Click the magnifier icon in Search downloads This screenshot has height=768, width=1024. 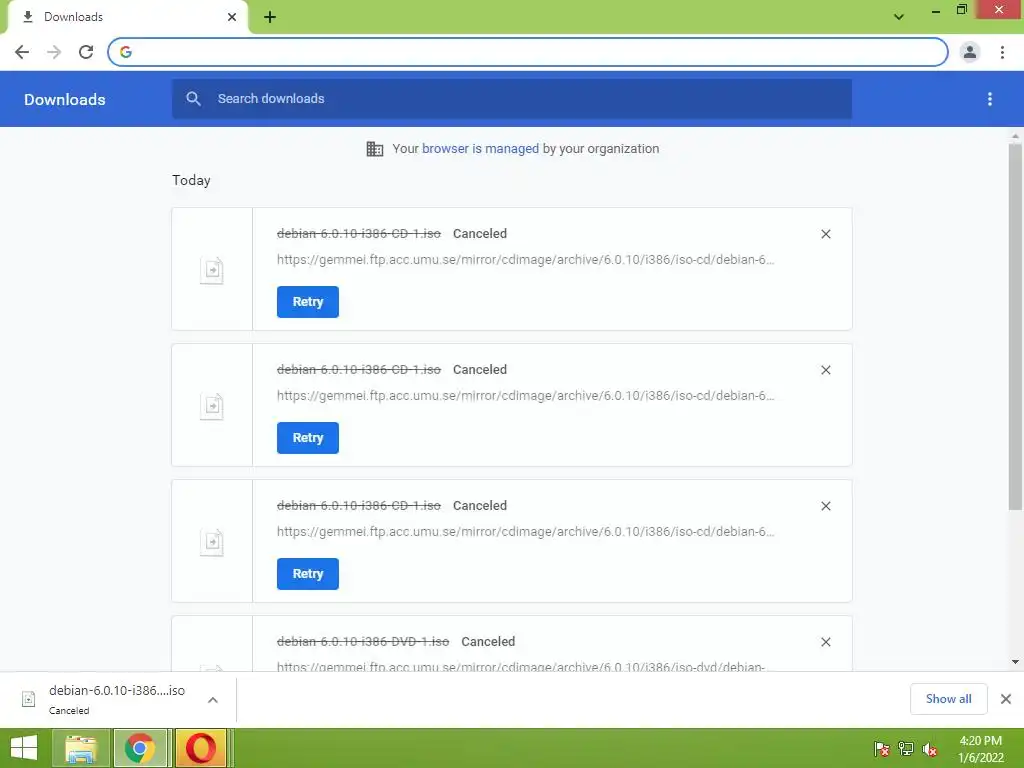pyautogui.click(x=193, y=99)
